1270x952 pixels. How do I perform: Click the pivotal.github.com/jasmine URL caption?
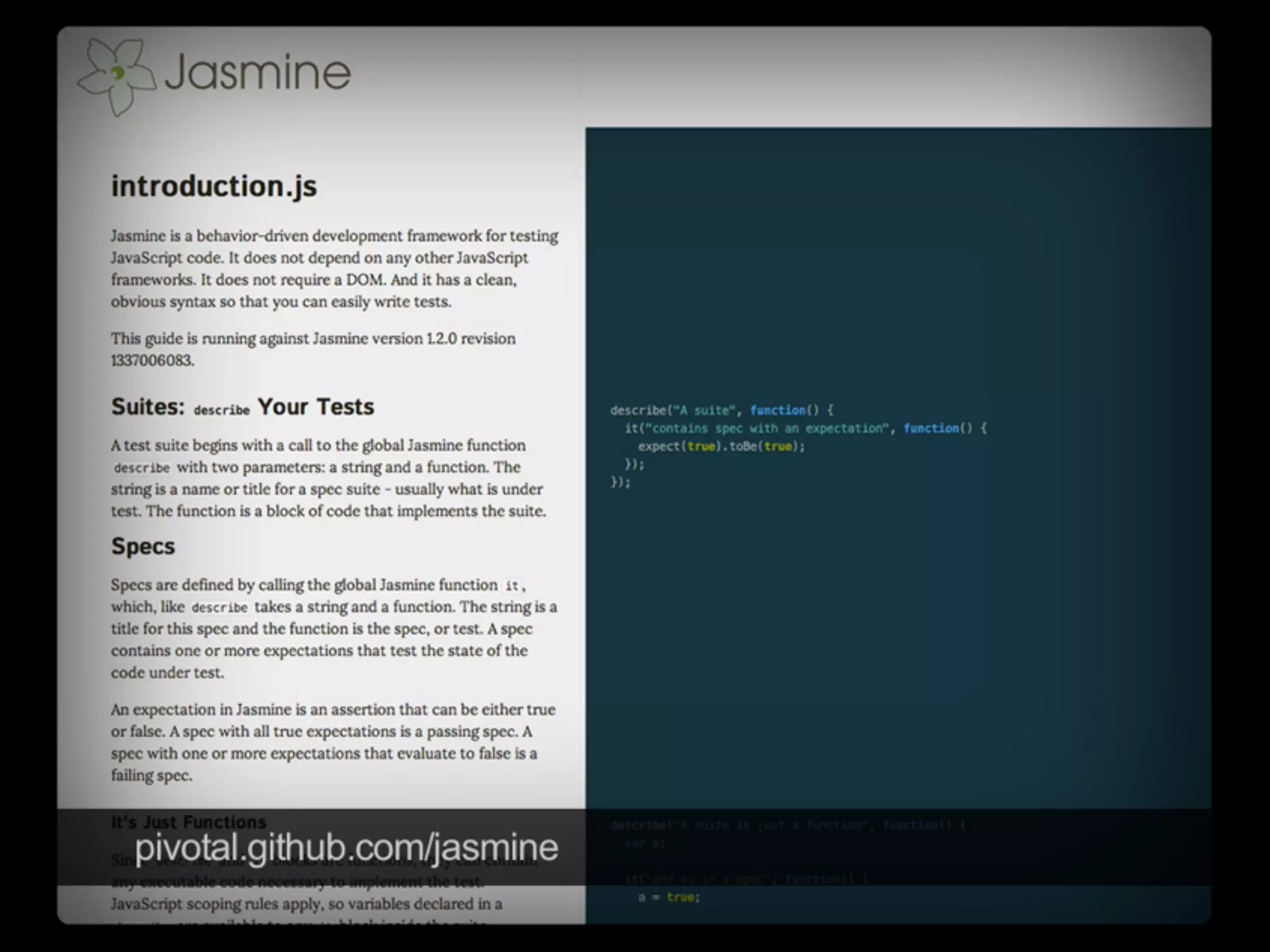point(346,847)
